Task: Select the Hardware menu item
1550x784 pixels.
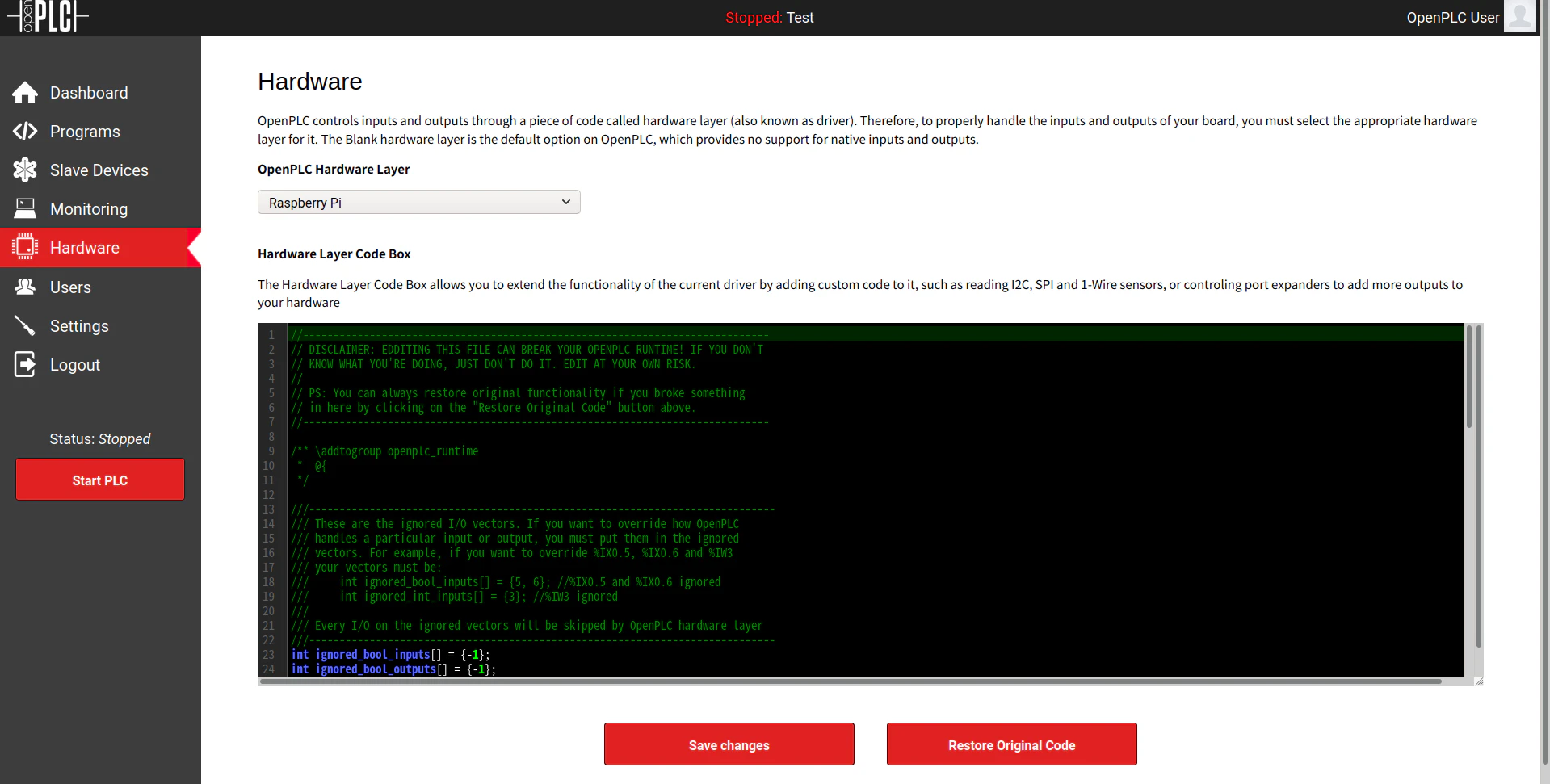Action: pyautogui.click(x=100, y=248)
